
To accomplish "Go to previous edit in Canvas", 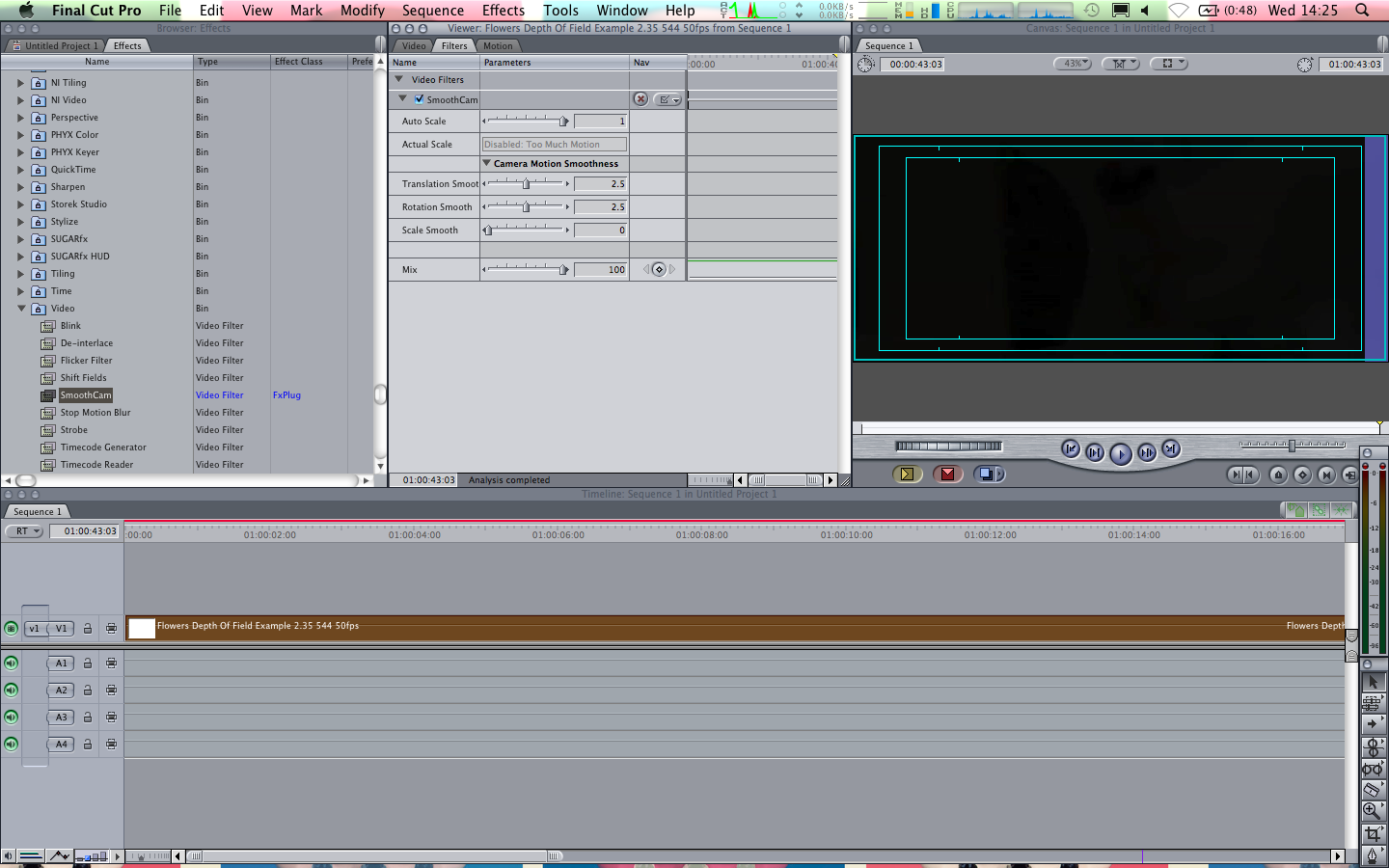I will (x=1071, y=448).
